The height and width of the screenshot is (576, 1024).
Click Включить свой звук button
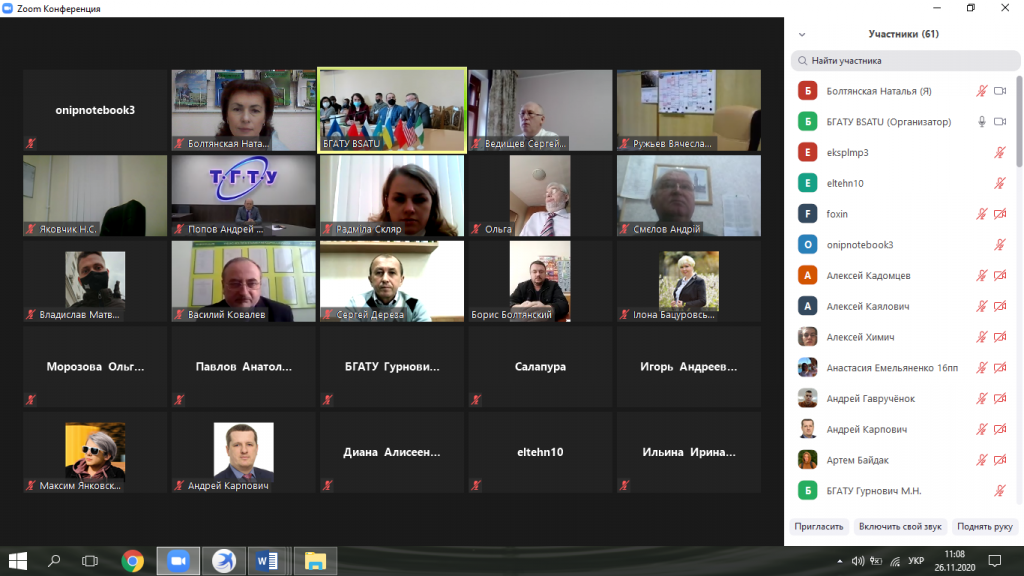pos(900,526)
